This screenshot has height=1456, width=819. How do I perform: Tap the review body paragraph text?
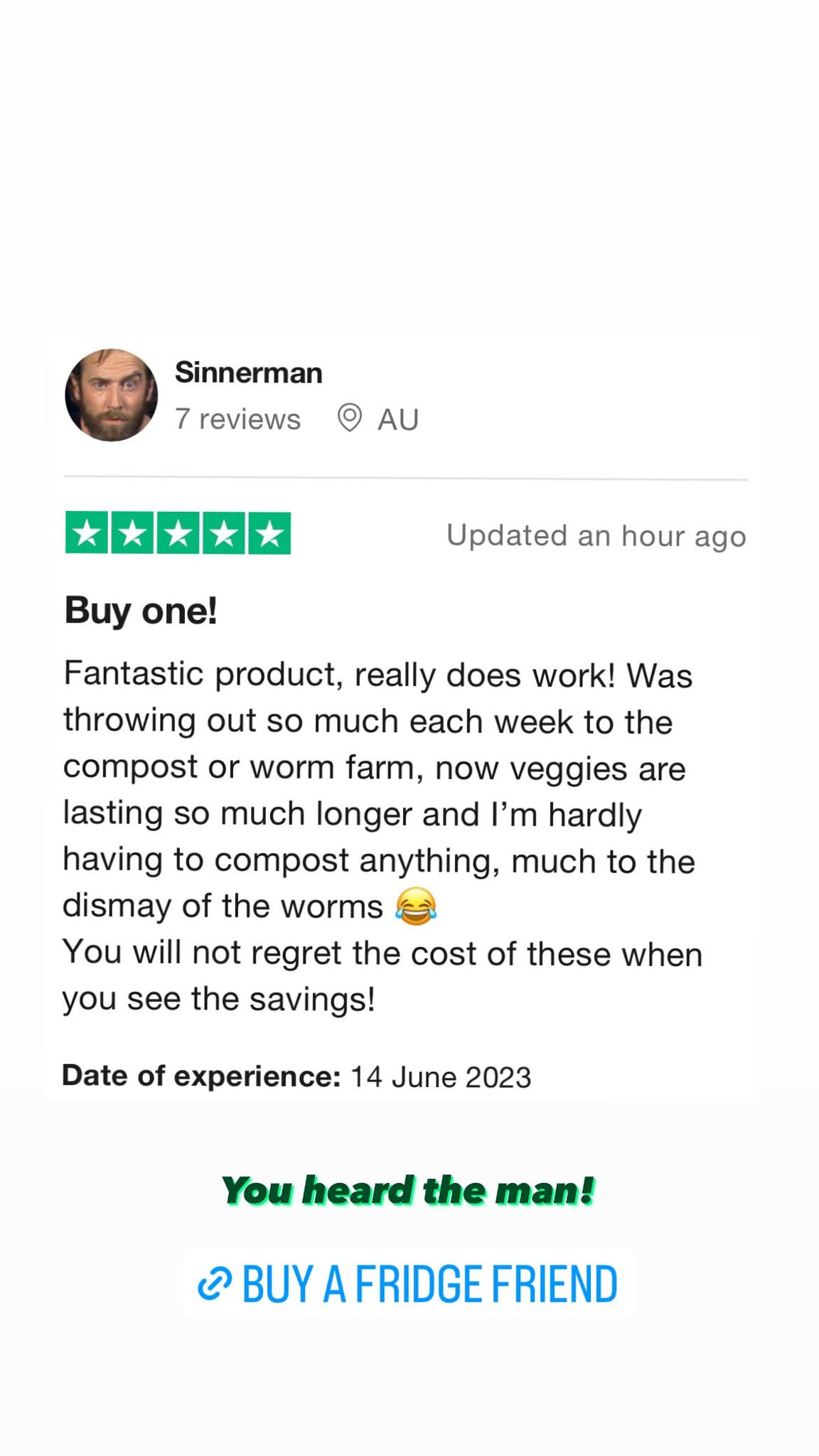[x=382, y=837]
